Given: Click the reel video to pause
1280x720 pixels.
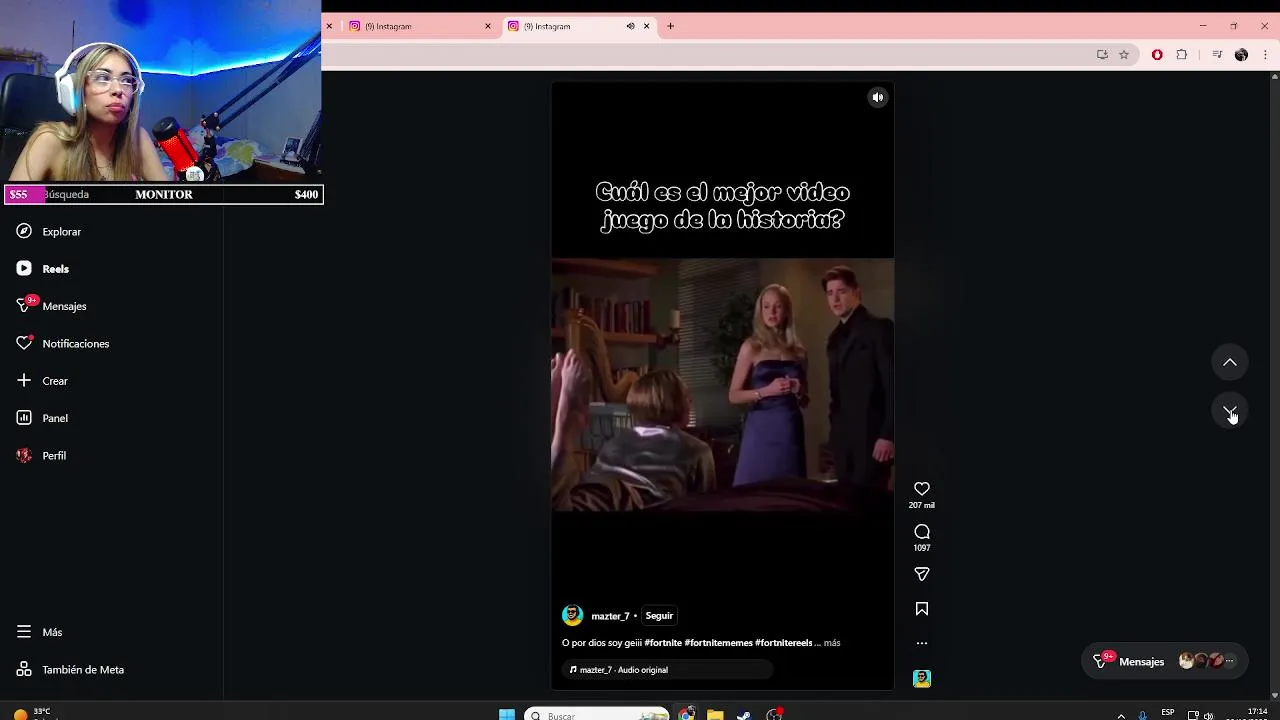Looking at the screenshot, I should point(722,385).
